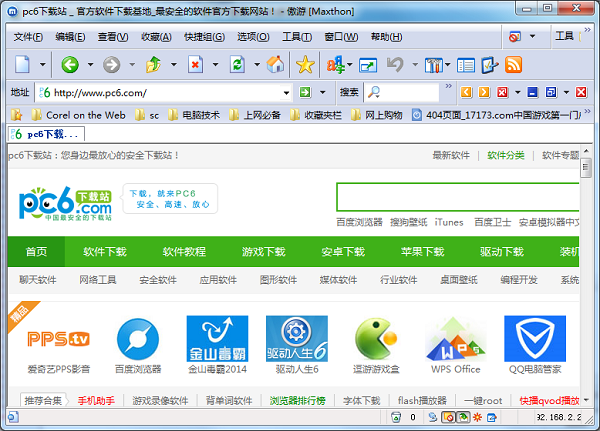The width and height of the screenshot is (600, 431).
Task: Toggle popup blocker status button
Action: tap(448, 417)
